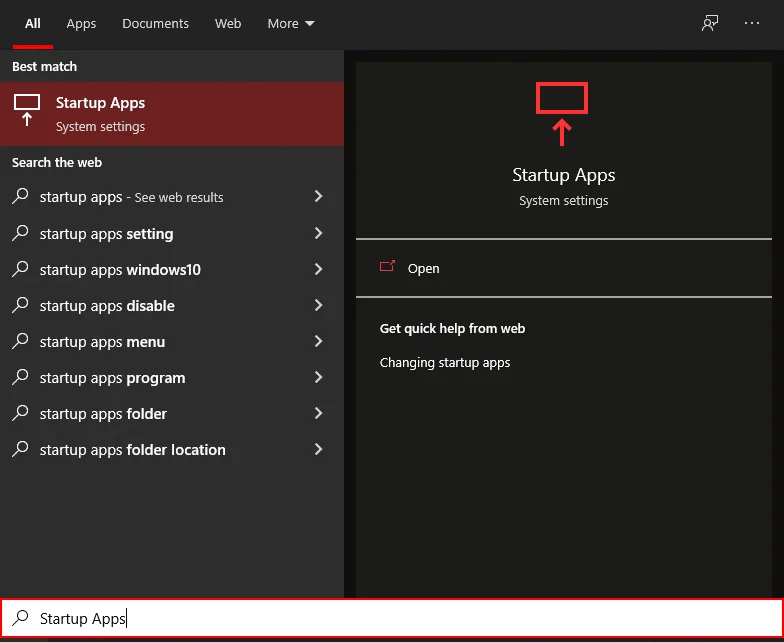Switch to the Documents tab
Viewport: 784px width, 642px height.
[x=155, y=23]
